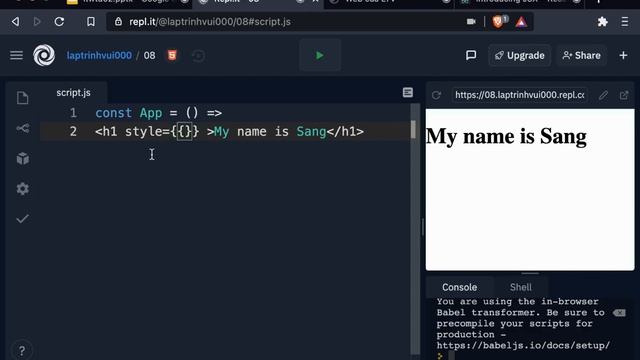Click the browser forward arrow
This screenshot has width=640, height=360.
point(37,22)
